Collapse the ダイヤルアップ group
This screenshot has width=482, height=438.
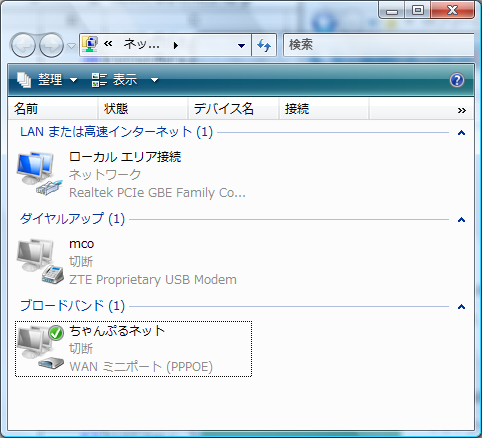461,220
